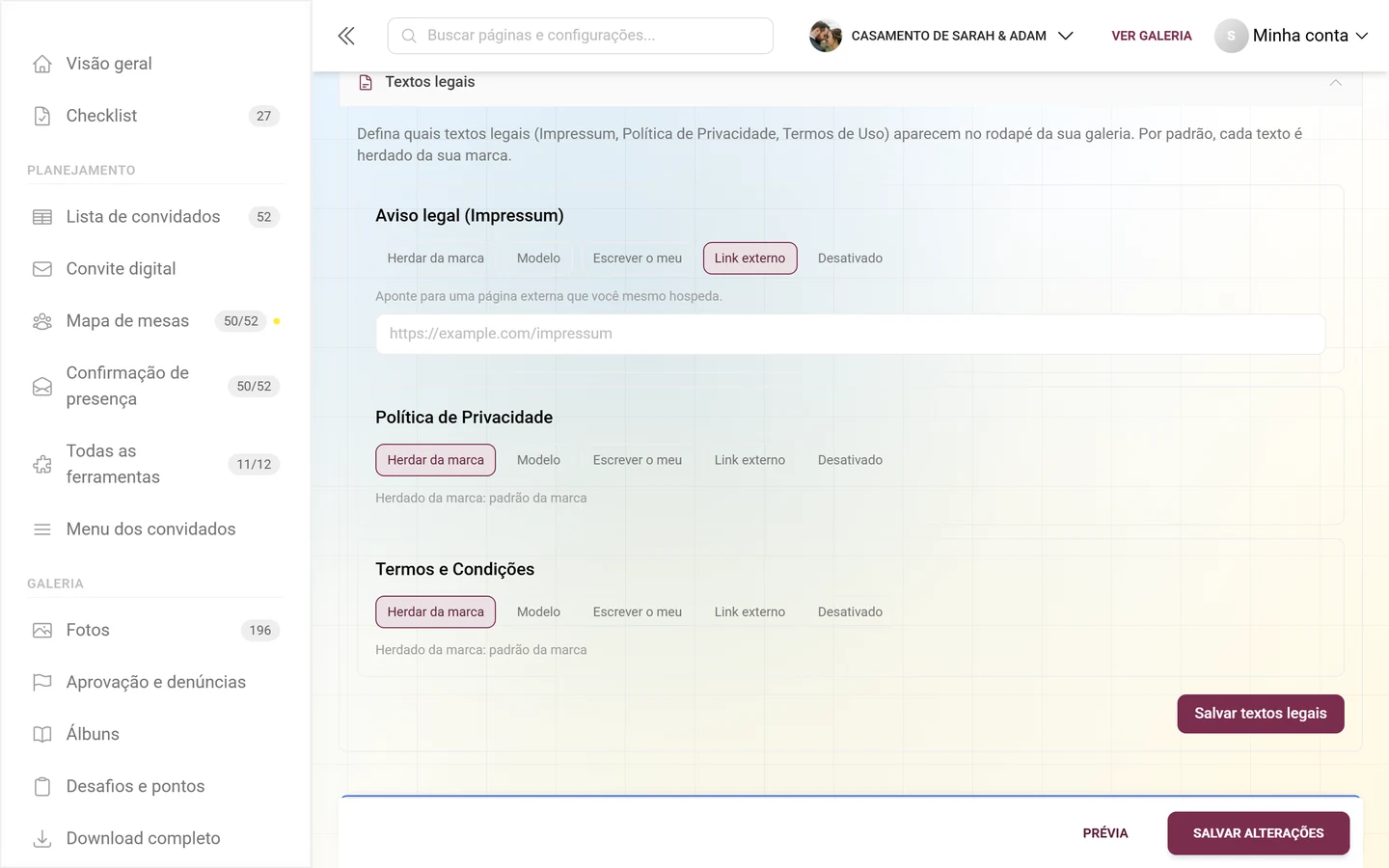Click the wedding couple avatar thumbnail

(826, 36)
